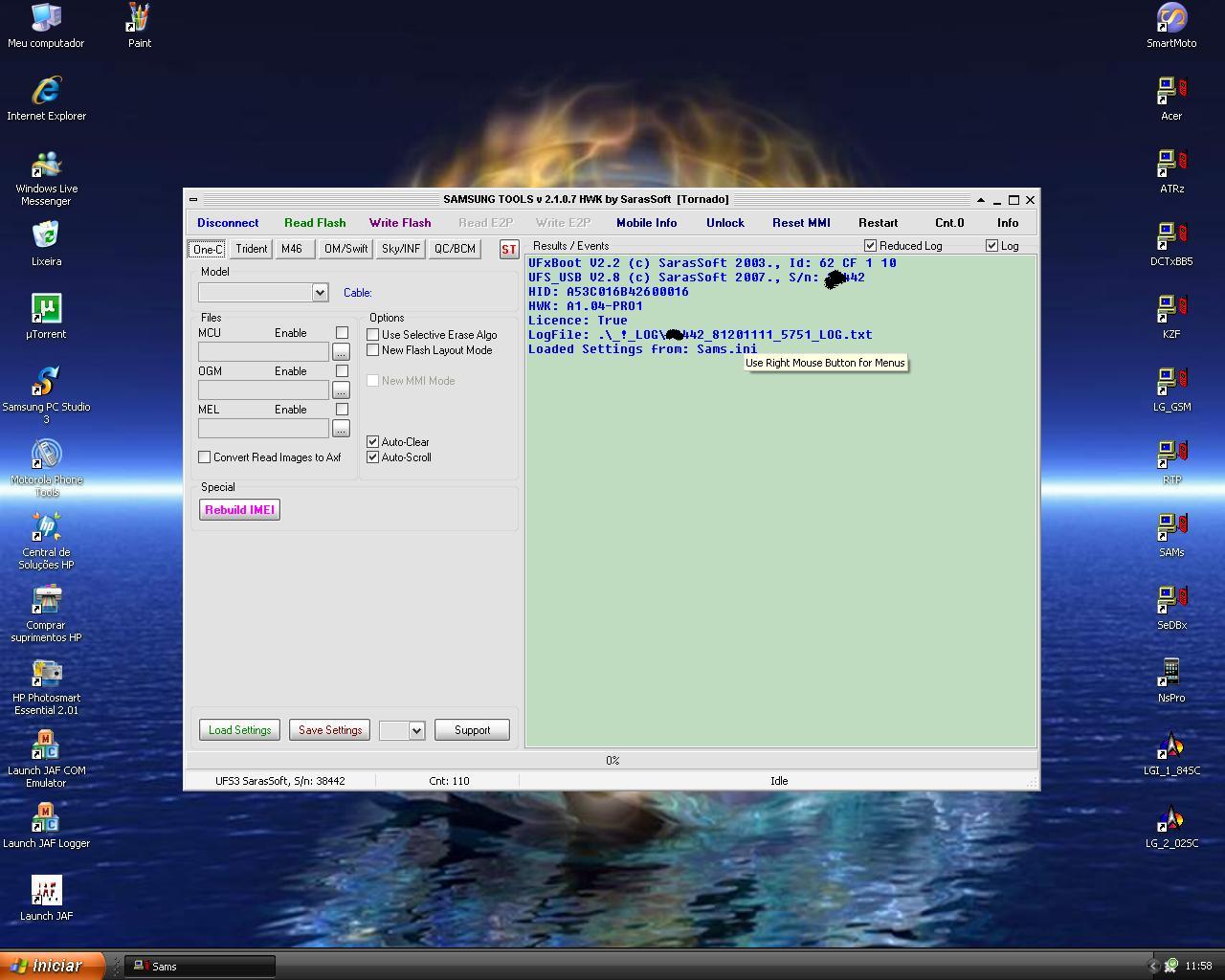This screenshot has height=980, width=1225.
Task: Click Disconnect in the toolbar
Action: coord(228,223)
